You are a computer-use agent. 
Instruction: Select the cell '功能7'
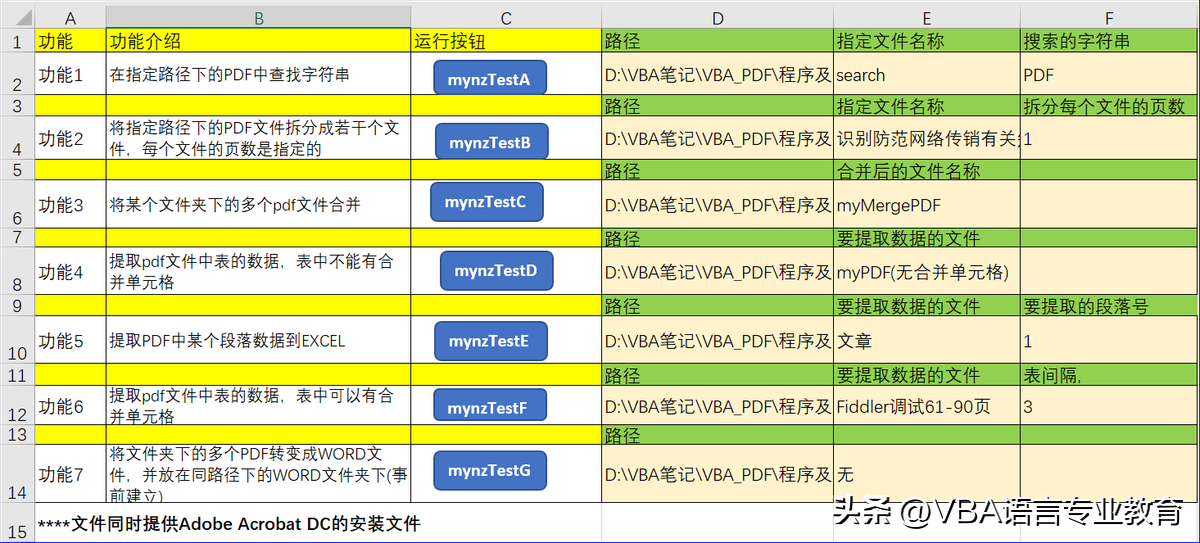click(70, 474)
